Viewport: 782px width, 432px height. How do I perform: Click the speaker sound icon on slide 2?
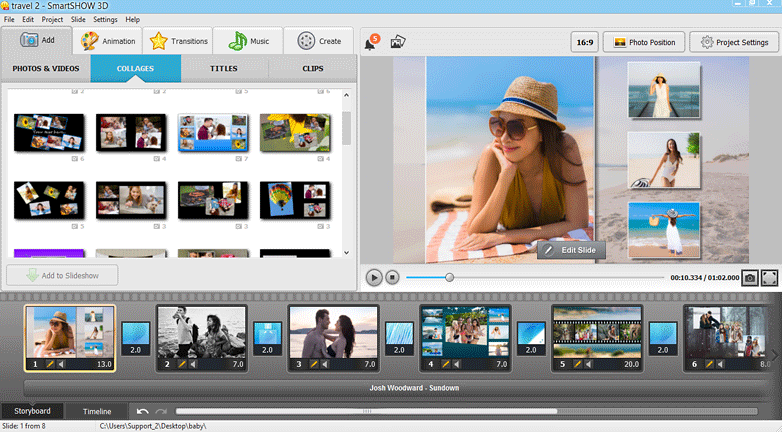191,364
